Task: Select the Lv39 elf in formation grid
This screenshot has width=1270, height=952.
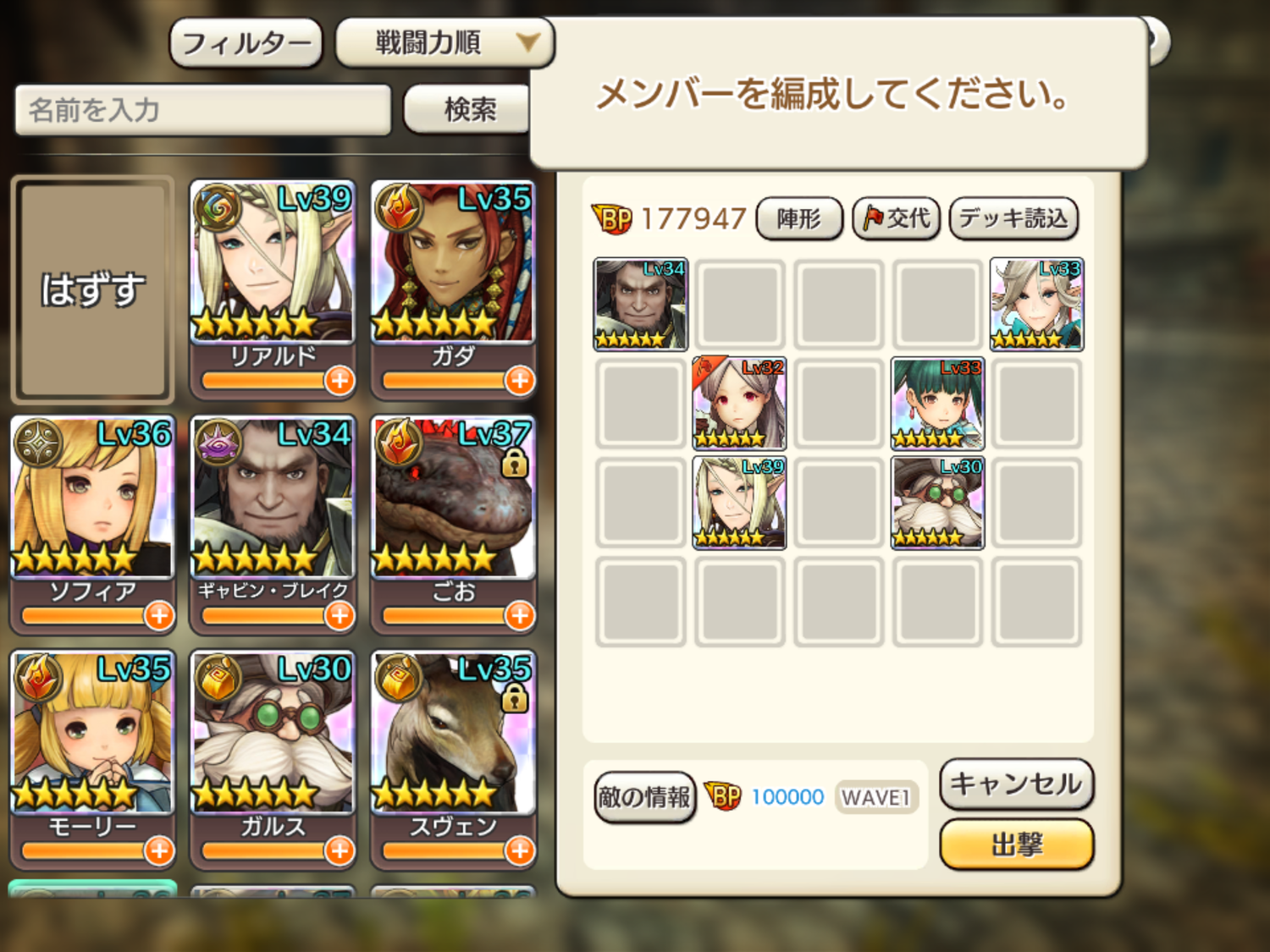Action: 739,504
